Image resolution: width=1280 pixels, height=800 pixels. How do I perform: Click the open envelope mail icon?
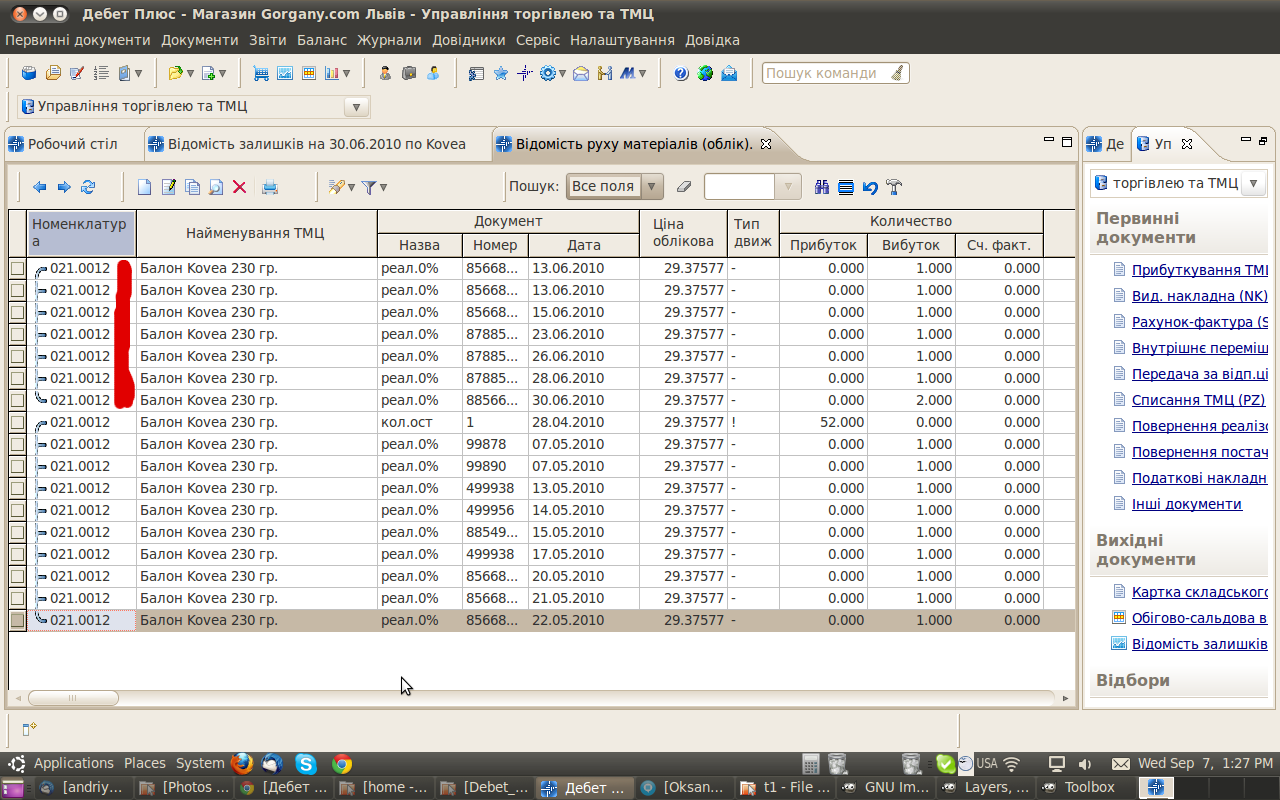pyautogui.click(x=729, y=73)
